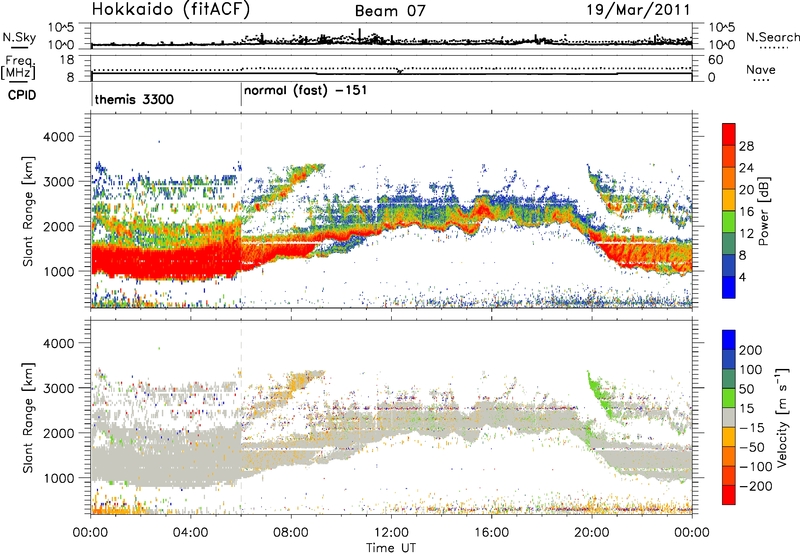Click the -200 tick on the velocity scale
Viewport: 800px width, 554px height.
tap(756, 486)
